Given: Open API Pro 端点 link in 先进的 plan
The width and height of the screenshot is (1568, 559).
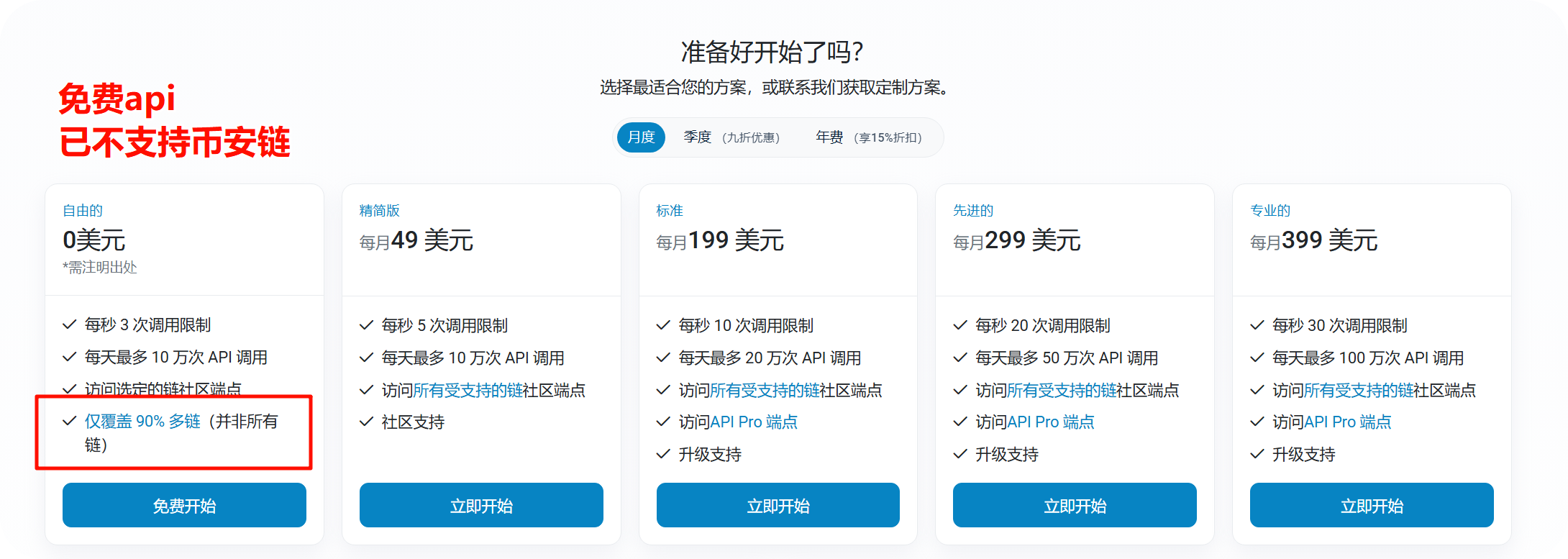Looking at the screenshot, I should pyautogui.click(x=1050, y=422).
